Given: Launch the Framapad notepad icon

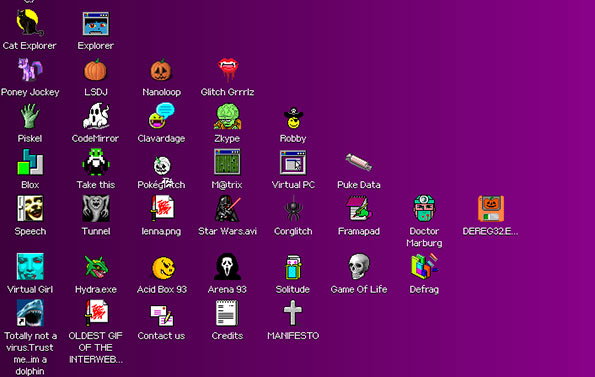Looking at the screenshot, I should click(x=359, y=209).
